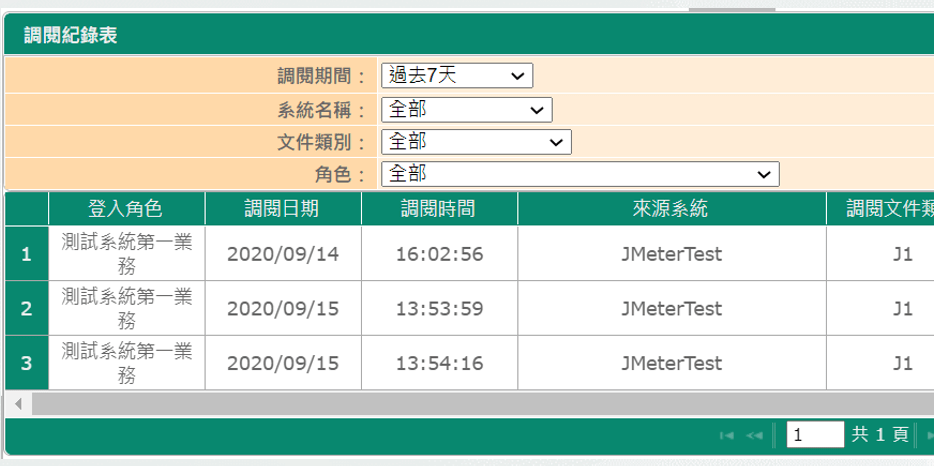
Task: Click the left arrow of horizontal scrollbar
Action: [x=17, y=403]
